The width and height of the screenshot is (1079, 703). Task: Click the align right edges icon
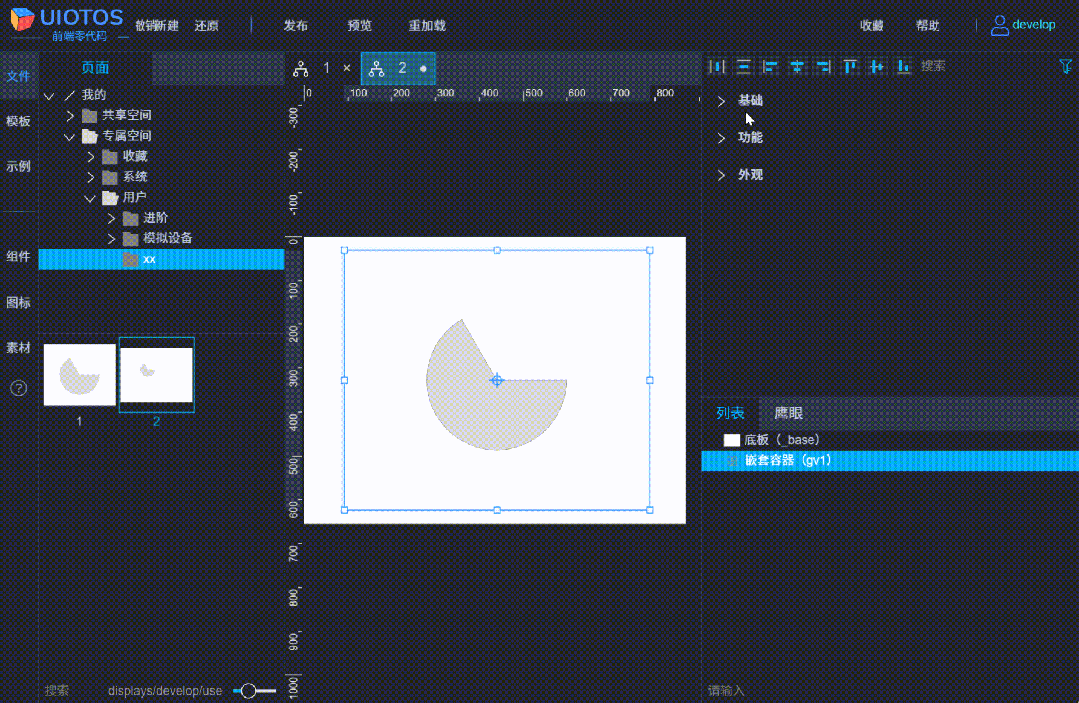pyautogui.click(x=823, y=67)
